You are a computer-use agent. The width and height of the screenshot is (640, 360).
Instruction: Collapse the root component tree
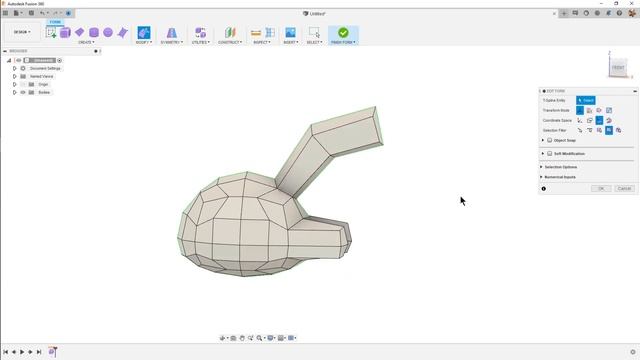click(x=9, y=60)
